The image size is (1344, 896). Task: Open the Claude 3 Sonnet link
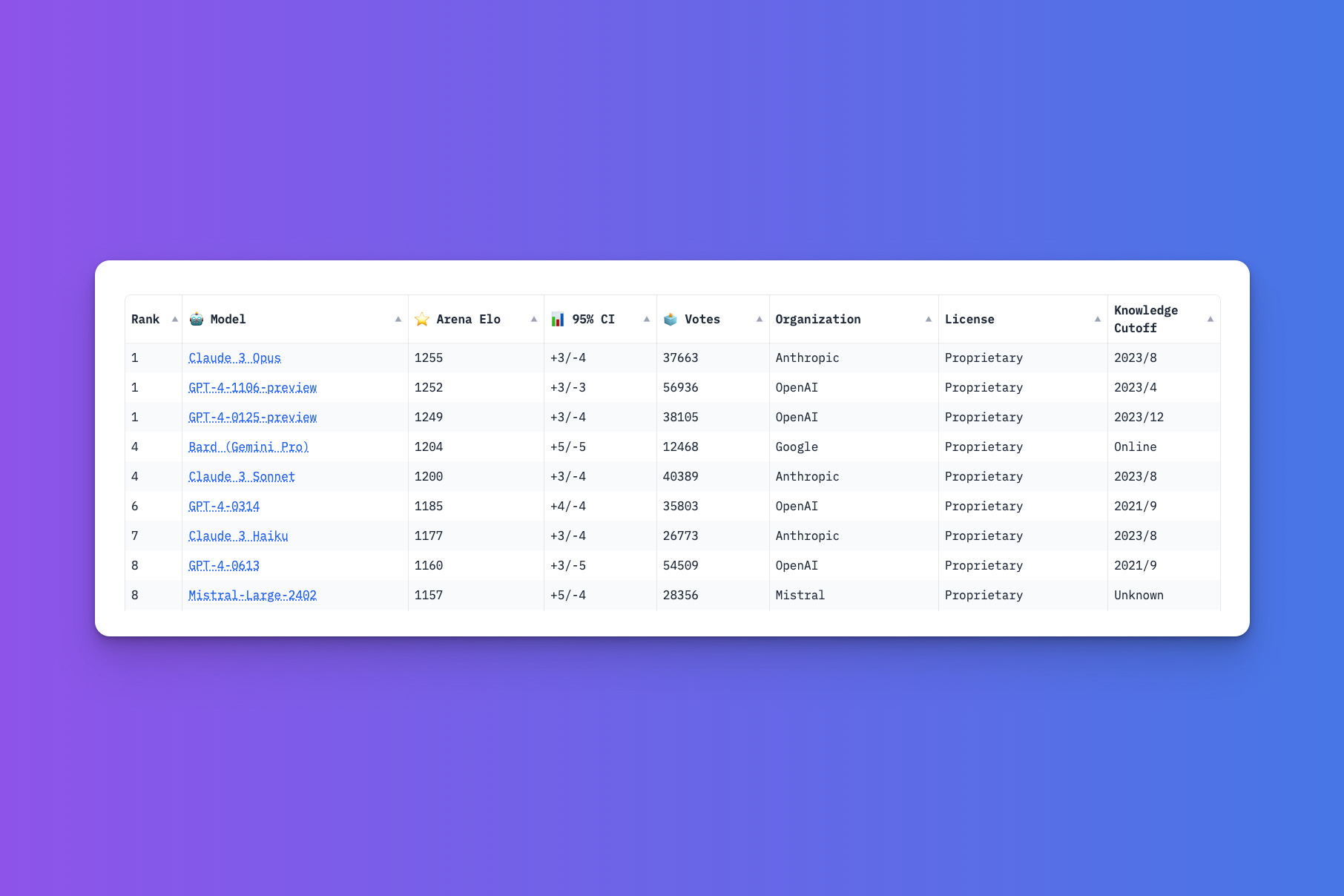click(242, 476)
